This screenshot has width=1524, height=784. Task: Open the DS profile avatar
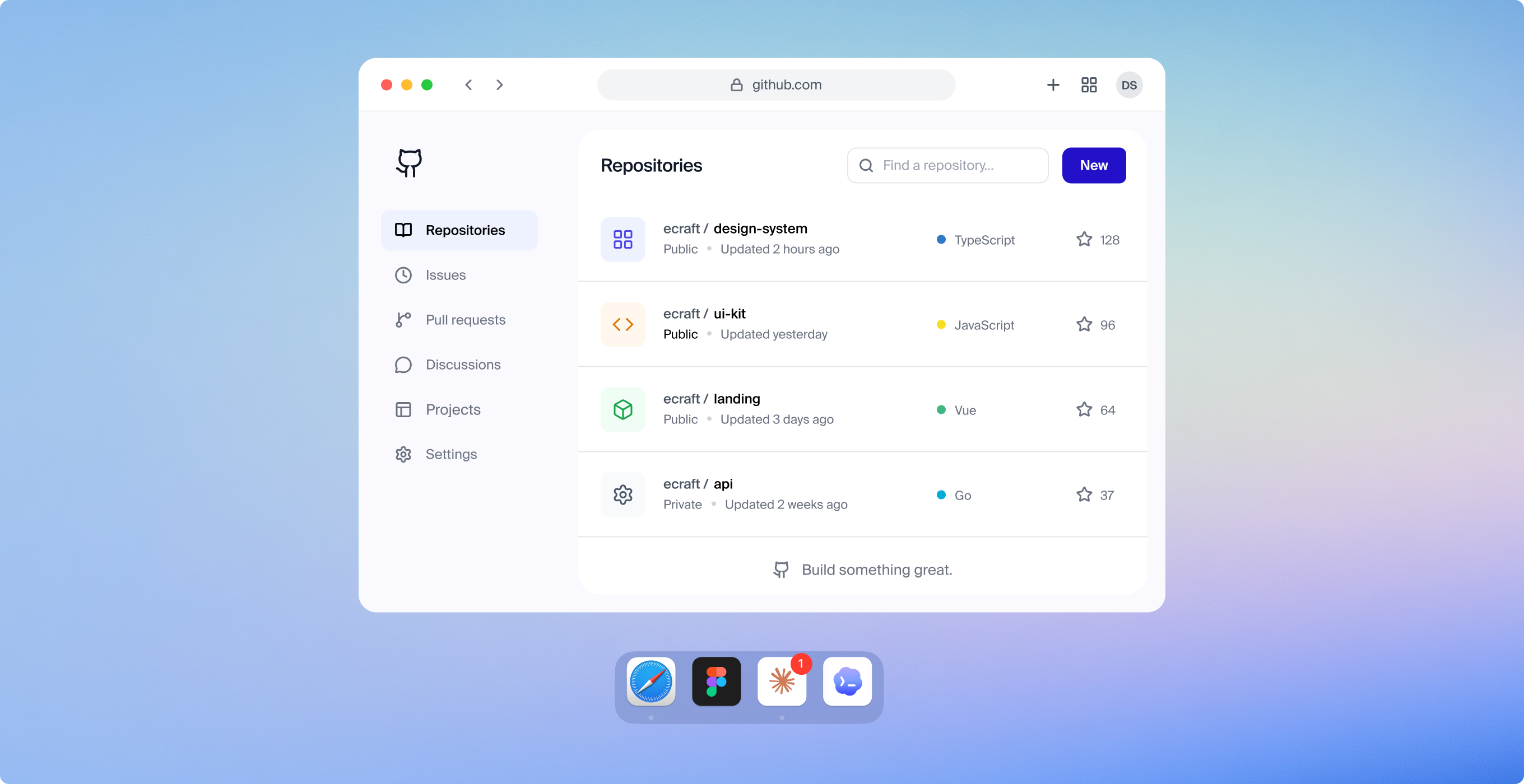1130,85
